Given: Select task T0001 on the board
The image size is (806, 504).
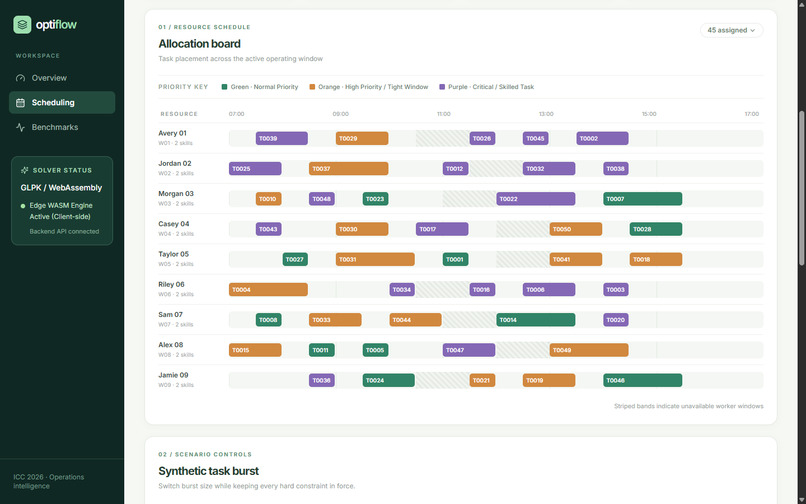Looking at the screenshot, I should point(455,260).
